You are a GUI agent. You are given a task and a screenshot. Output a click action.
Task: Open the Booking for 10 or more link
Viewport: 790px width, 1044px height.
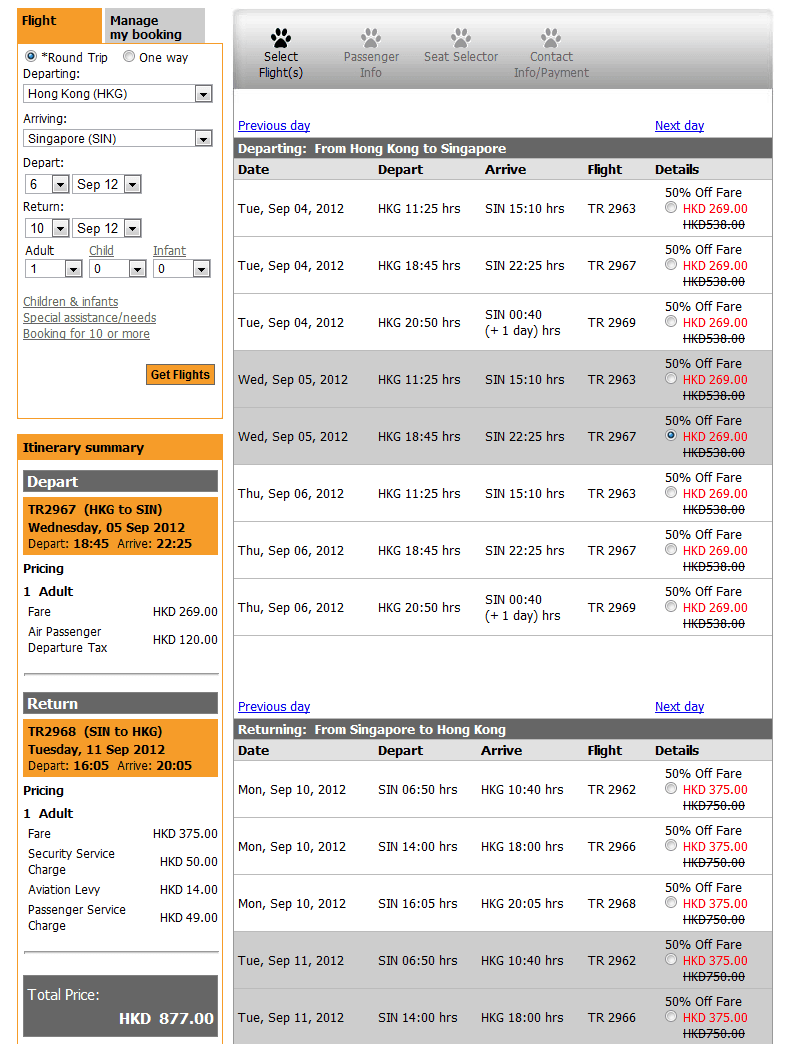86,334
